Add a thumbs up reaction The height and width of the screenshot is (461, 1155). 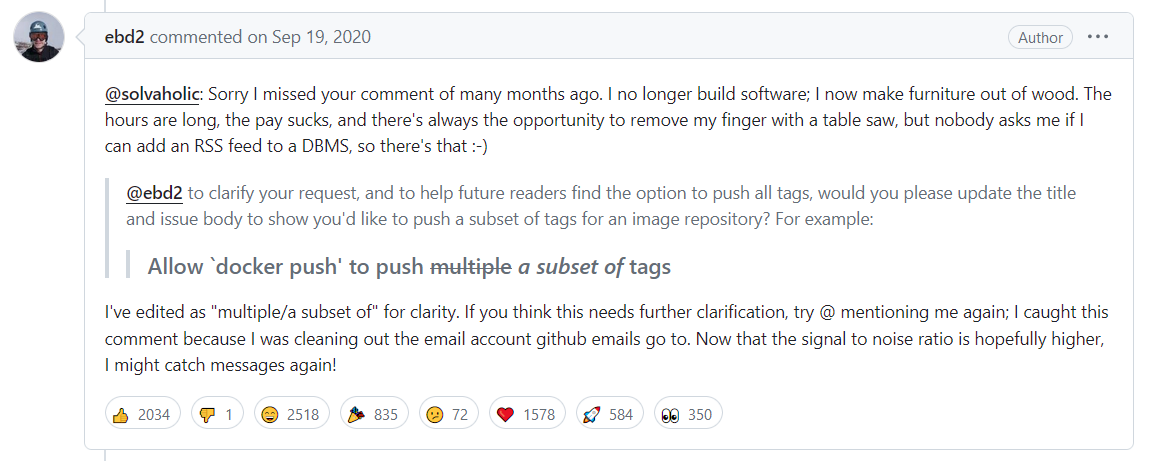point(142,414)
